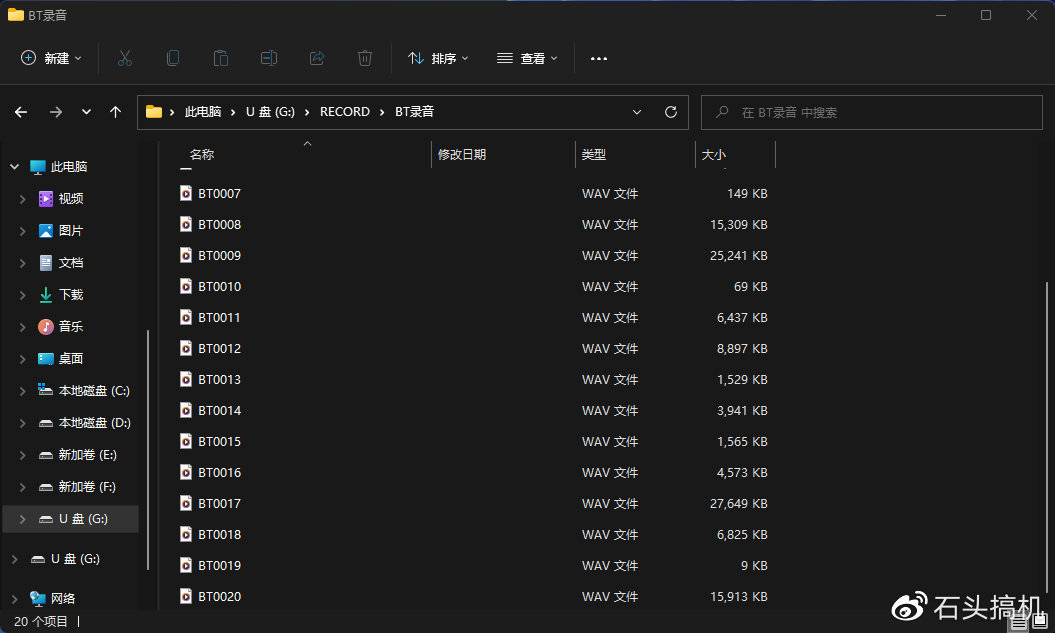This screenshot has height=633, width=1055.
Task: Click BT录音 in address breadcrumb
Action: tap(414, 112)
